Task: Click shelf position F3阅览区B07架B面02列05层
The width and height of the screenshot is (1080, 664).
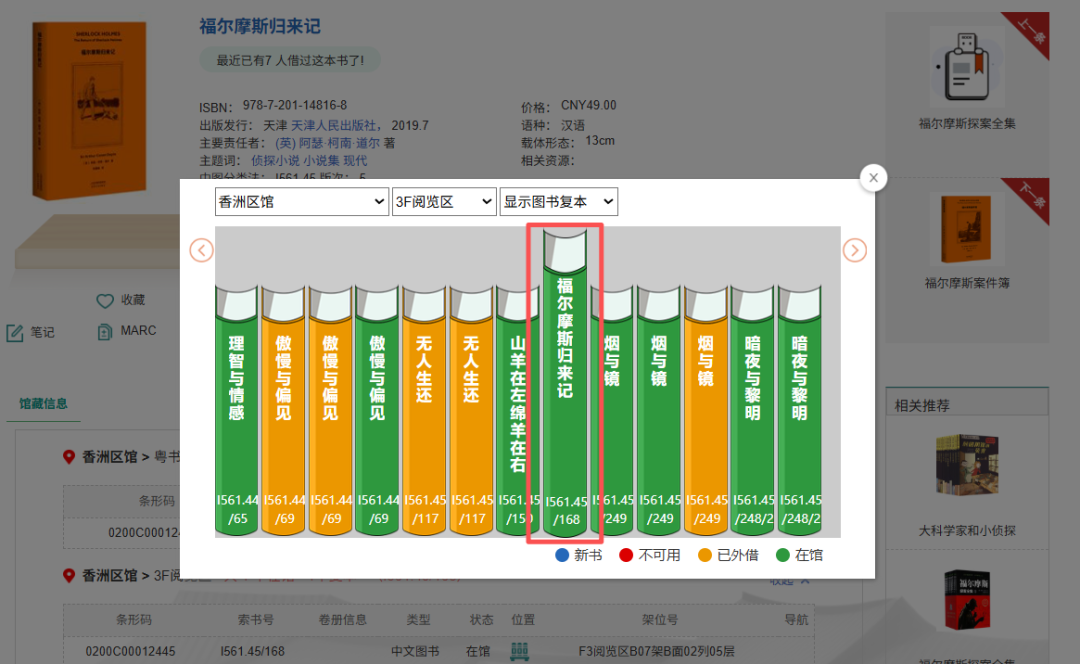Action: pos(656,652)
